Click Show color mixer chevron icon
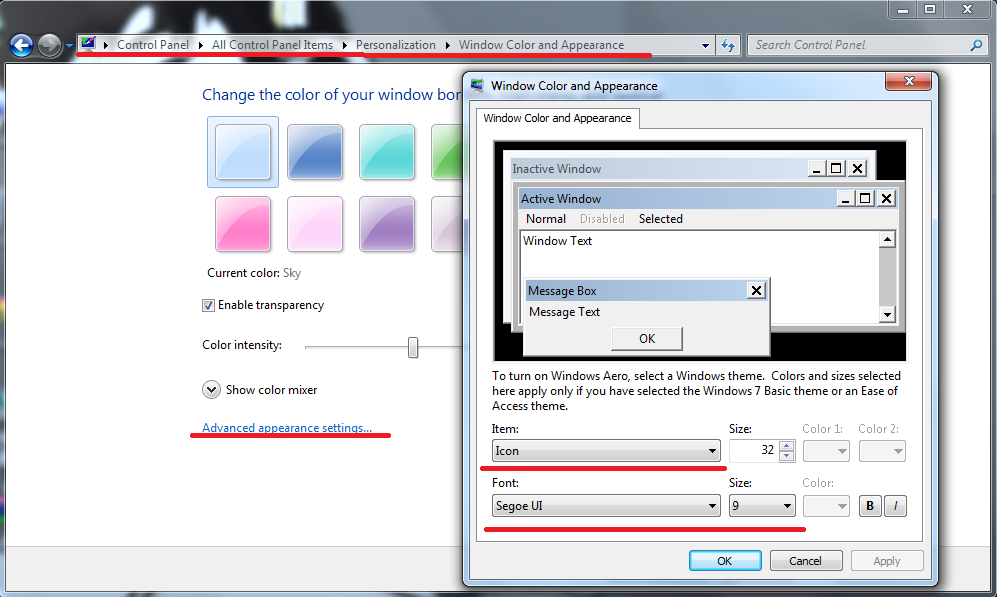 tap(211, 390)
